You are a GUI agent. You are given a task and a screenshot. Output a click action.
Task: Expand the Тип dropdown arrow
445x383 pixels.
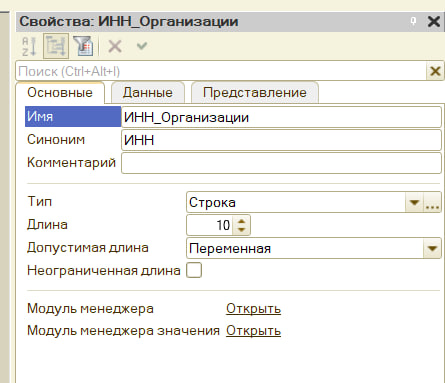414,202
